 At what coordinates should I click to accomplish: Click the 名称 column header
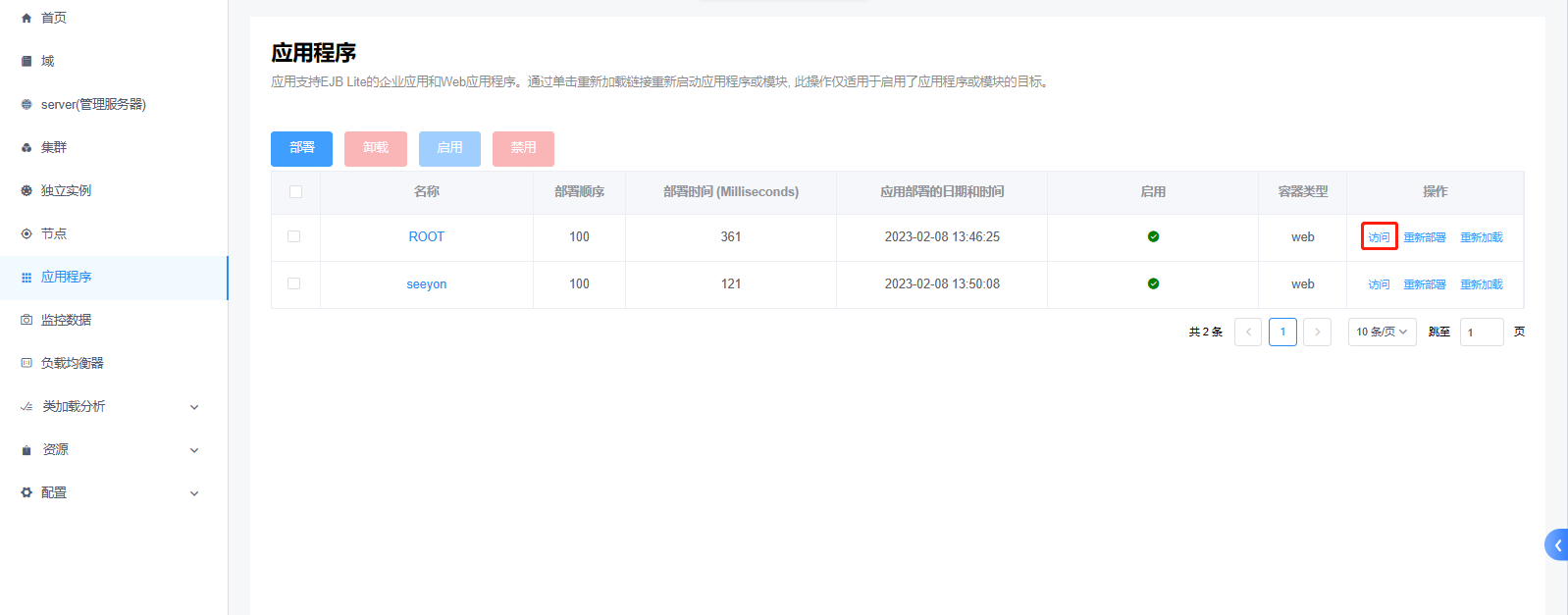coord(427,191)
